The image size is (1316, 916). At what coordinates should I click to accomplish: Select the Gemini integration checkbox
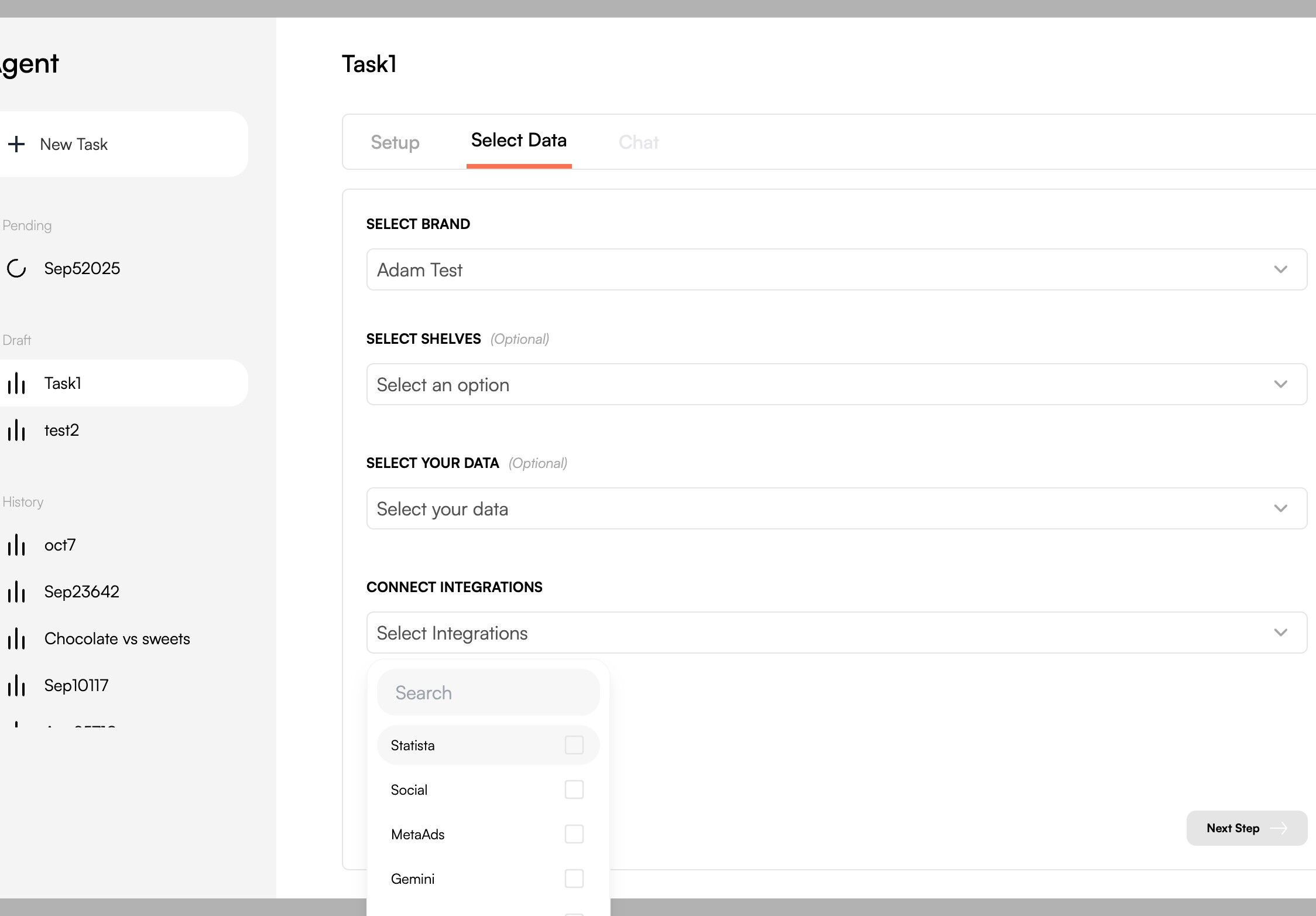click(x=574, y=879)
